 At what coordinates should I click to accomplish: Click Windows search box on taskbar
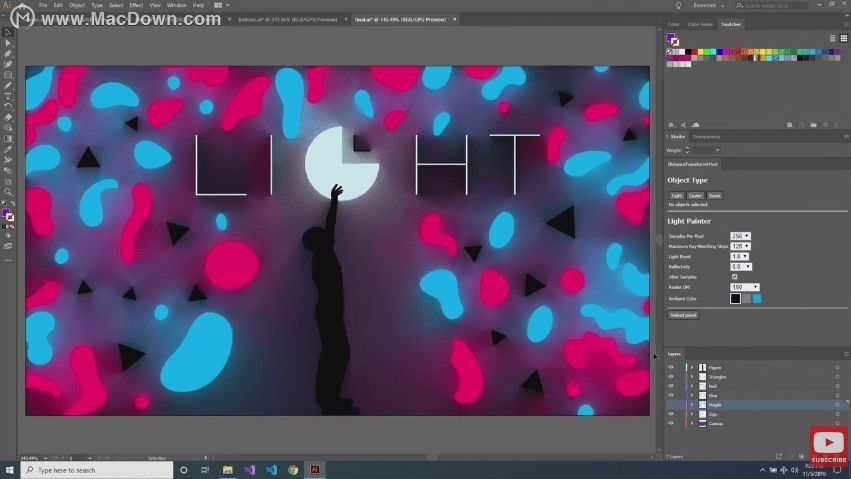pyautogui.click(x=97, y=470)
